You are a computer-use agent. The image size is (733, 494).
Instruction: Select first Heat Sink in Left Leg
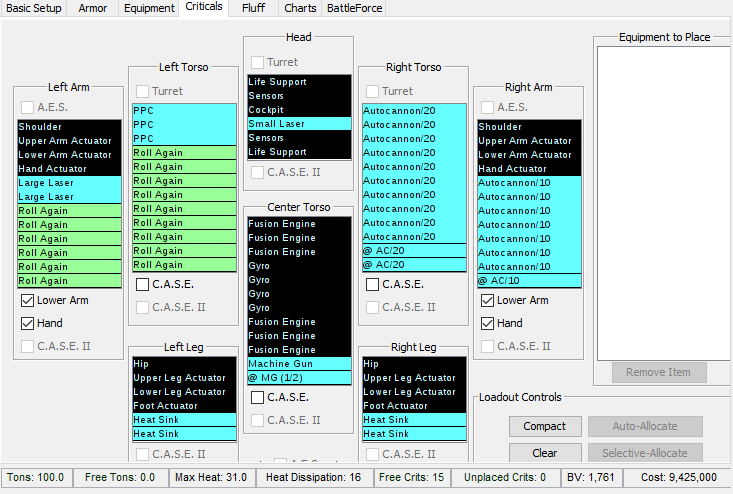click(x=184, y=420)
